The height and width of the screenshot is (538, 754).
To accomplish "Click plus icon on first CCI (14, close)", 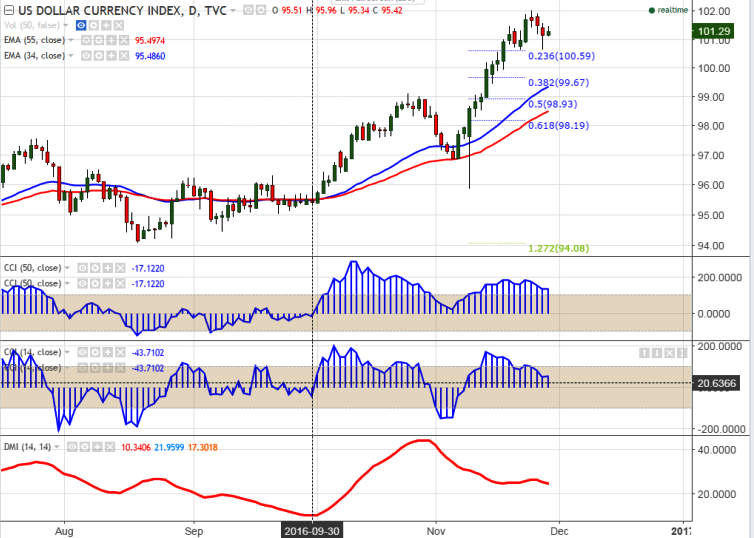I will [108, 352].
